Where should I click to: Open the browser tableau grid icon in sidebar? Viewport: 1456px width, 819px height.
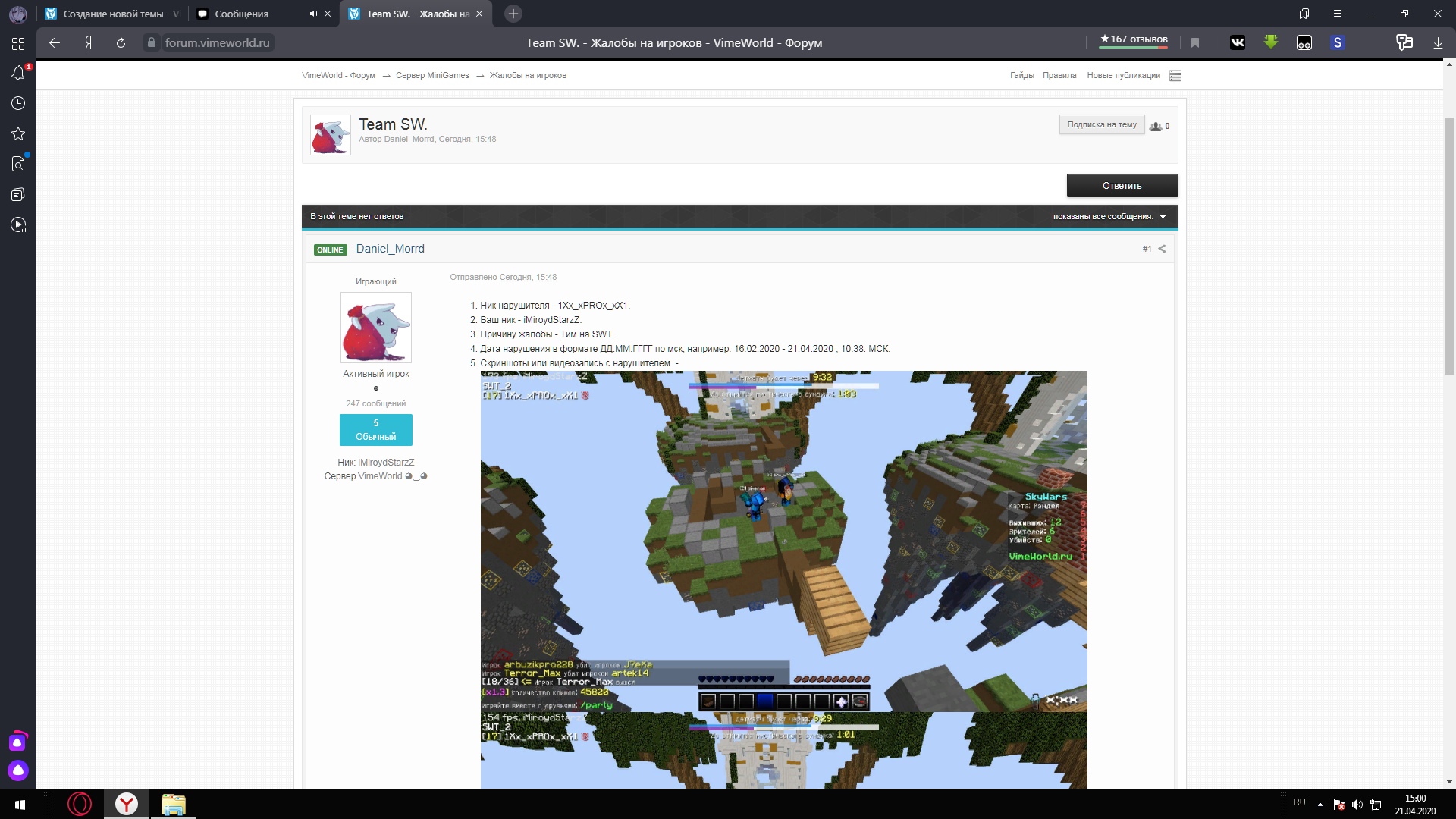point(18,44)
